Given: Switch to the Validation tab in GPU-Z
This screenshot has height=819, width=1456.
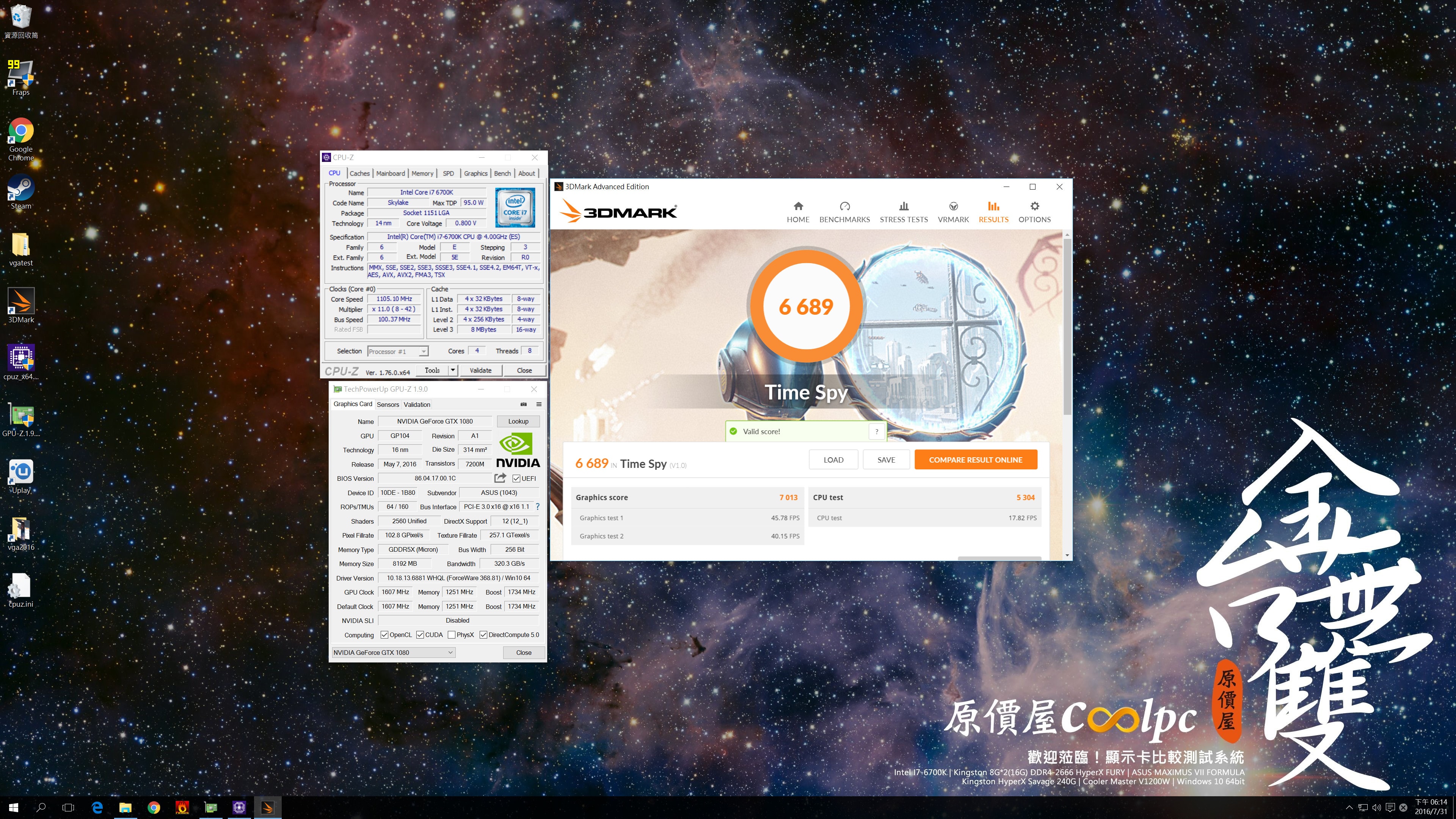Looking at the screenshot, I should [417, 405].
